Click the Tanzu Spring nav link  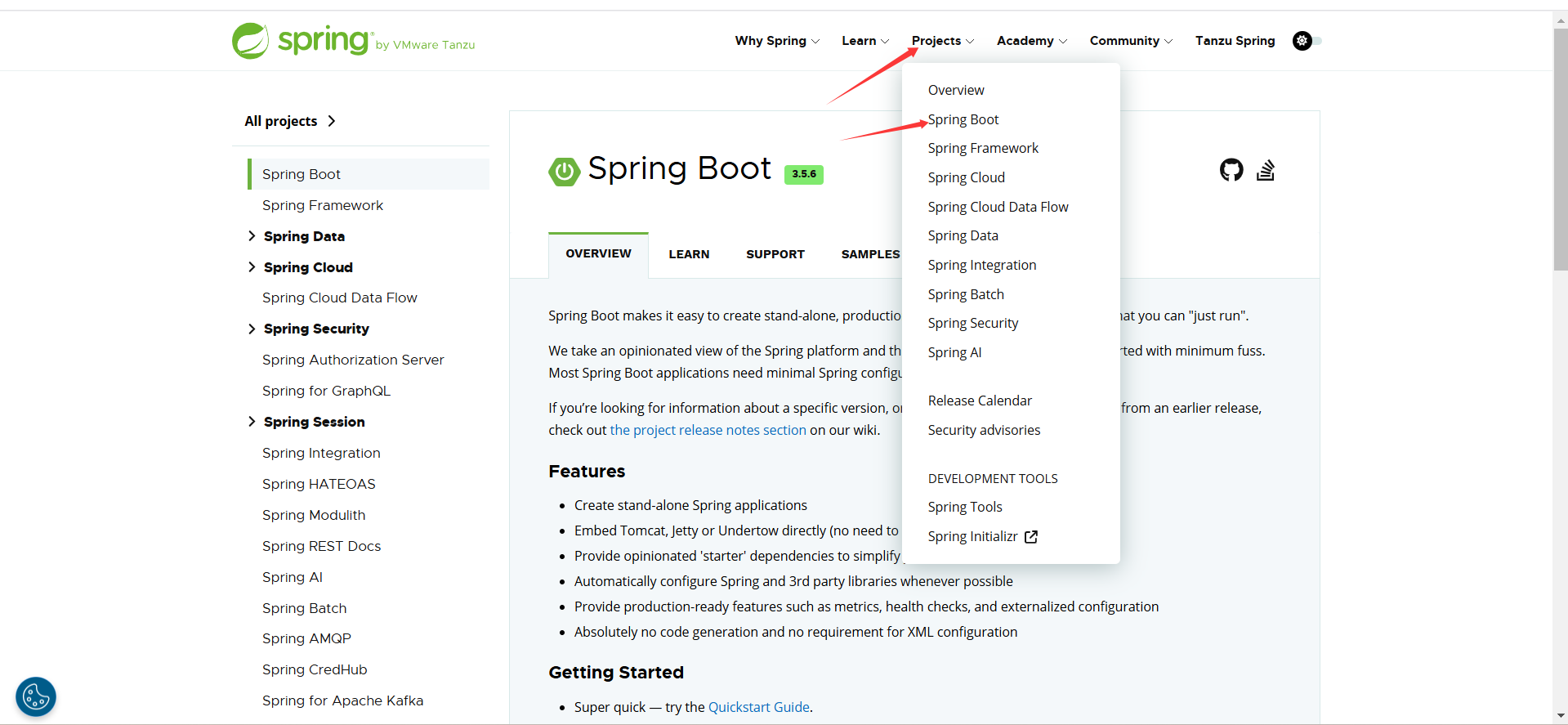(1235, 41)
